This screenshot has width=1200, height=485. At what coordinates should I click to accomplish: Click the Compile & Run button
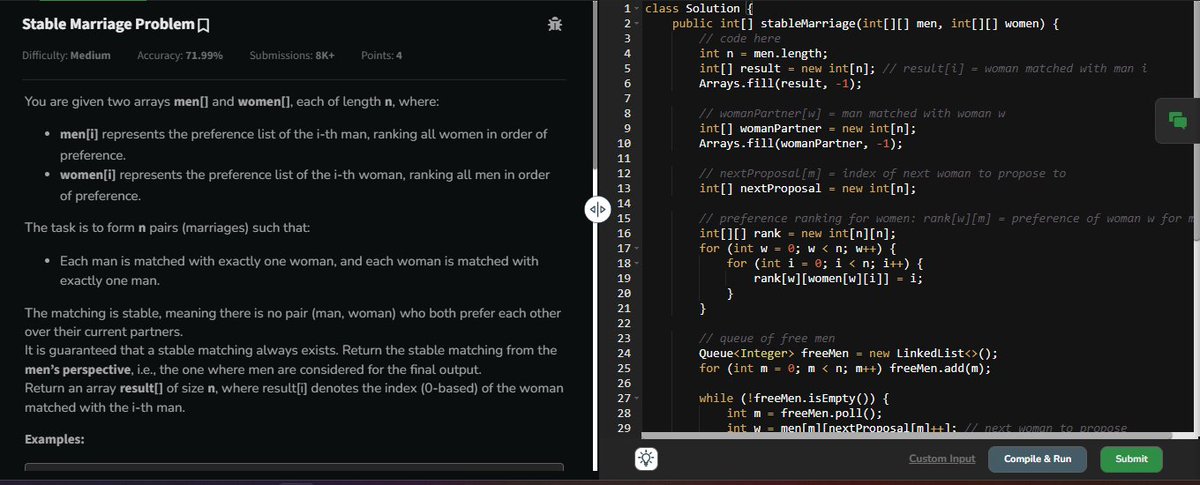point(1037,459)
